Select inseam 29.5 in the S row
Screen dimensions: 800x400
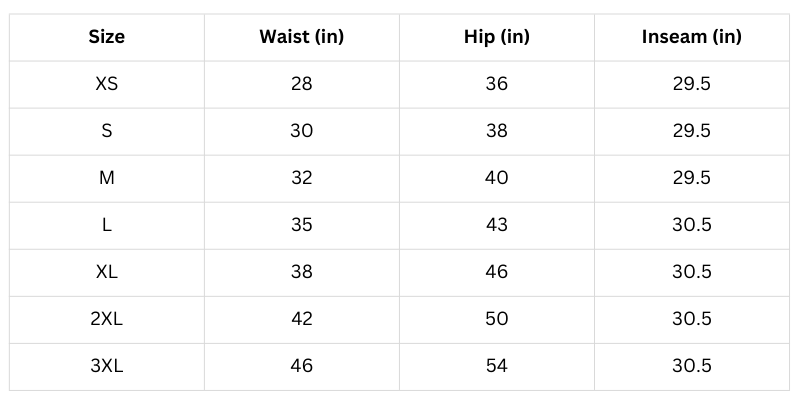pyautogui.click(x=691, y=131)
